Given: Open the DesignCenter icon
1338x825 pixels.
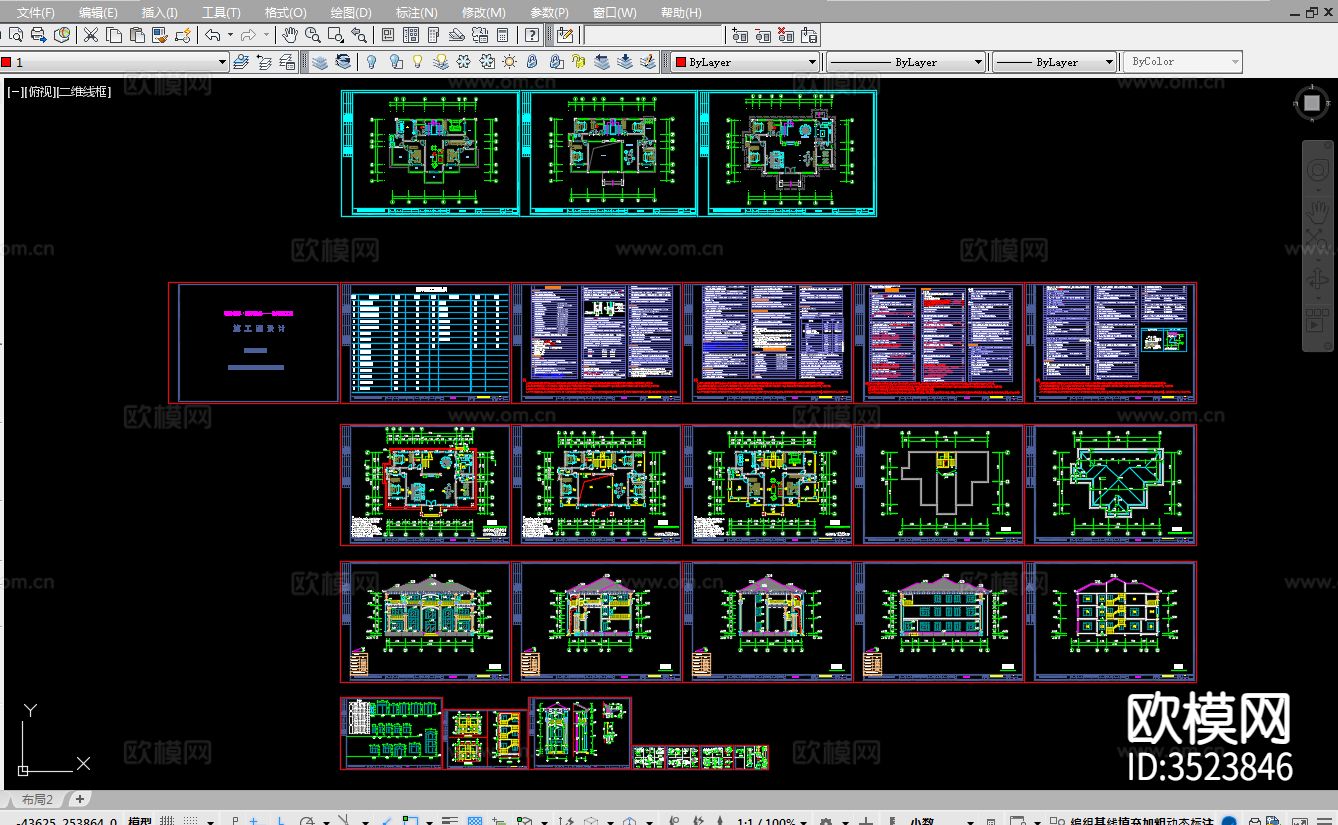Looking at the screenshot, I should 411,35.
